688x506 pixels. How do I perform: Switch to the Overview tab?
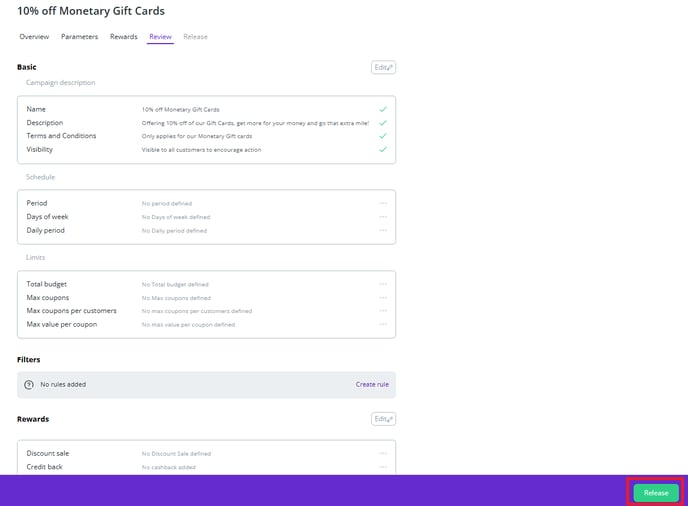pyautogui.click(x=35, y=37)
